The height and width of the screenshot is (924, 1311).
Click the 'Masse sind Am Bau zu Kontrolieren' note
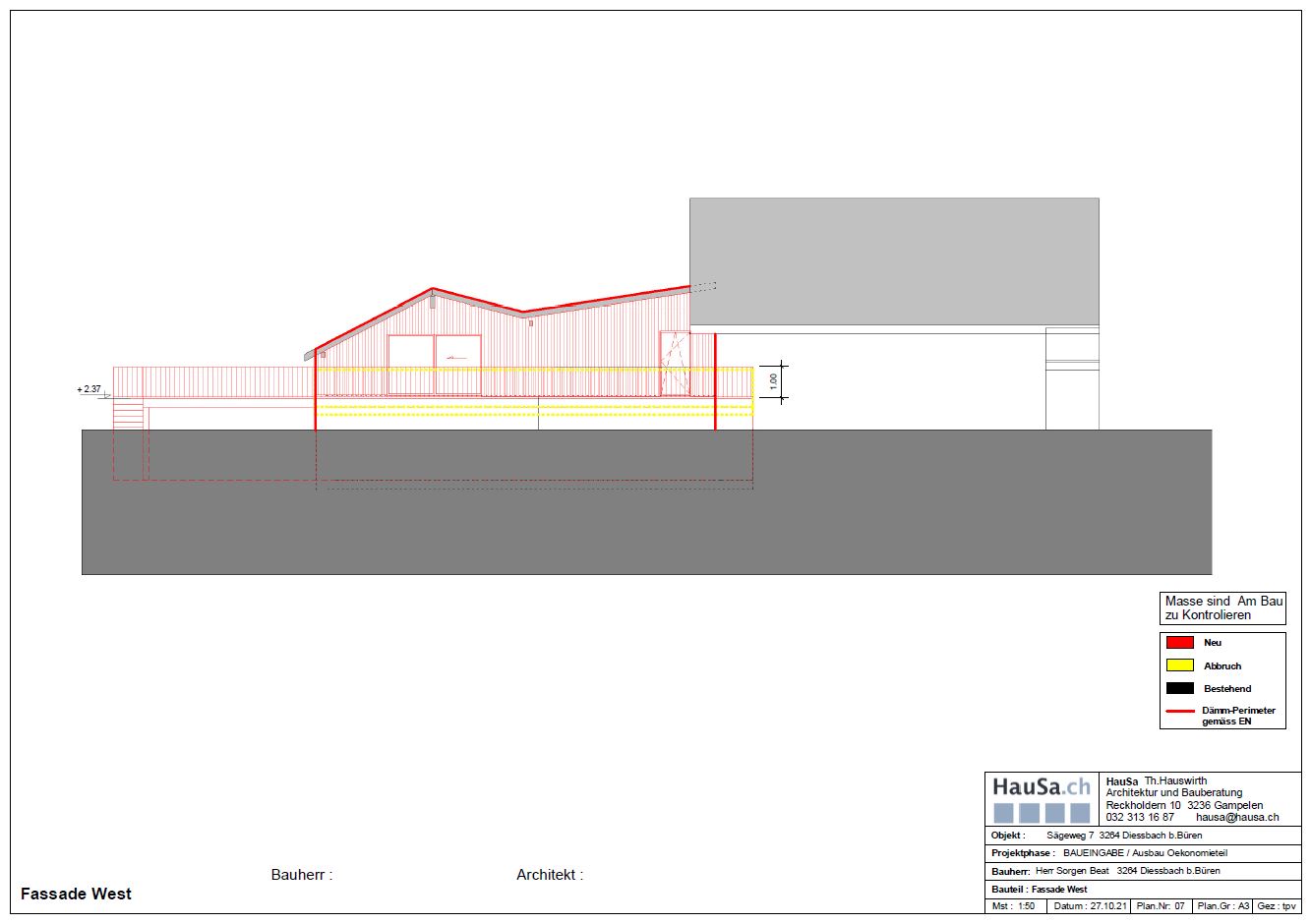tap(1222, 607)
